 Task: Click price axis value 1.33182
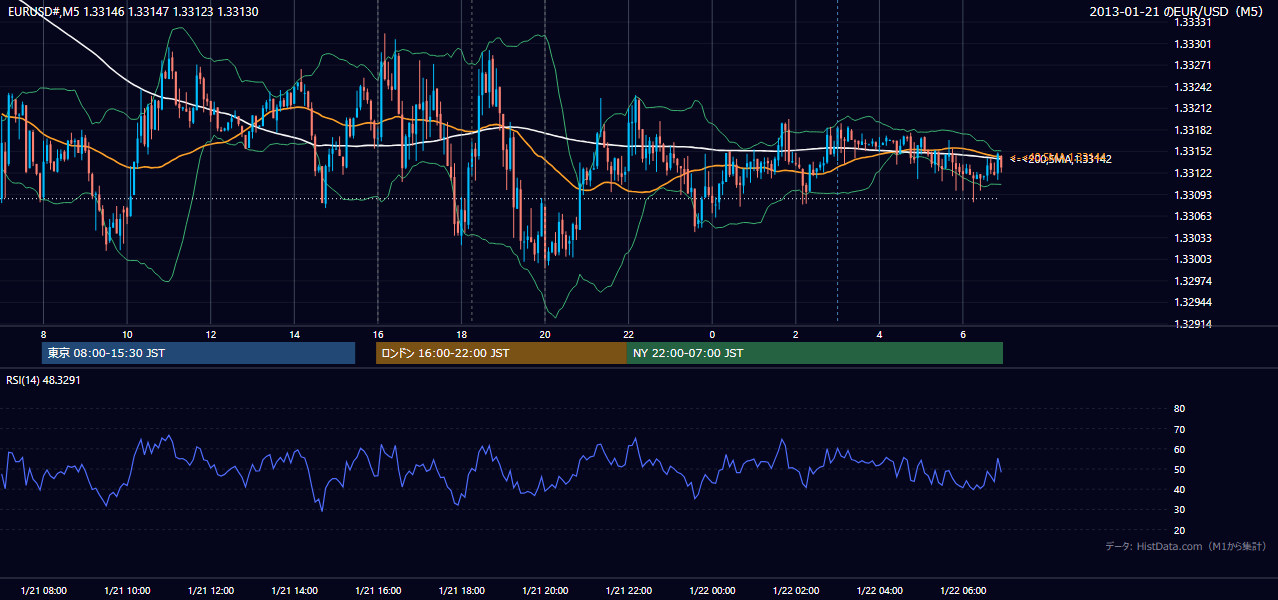[x=1193, y=130]
